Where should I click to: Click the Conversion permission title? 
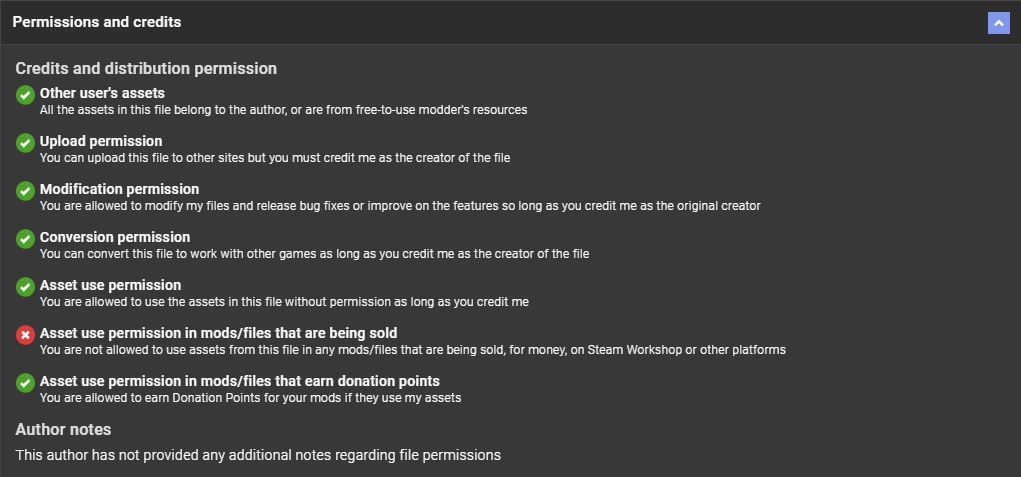click(115, 237)
